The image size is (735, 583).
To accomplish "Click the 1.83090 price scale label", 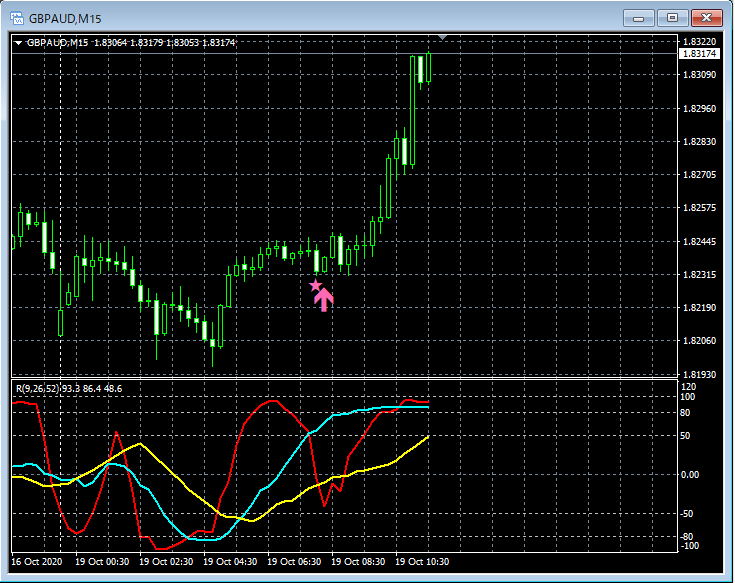I will click(700, 75).
